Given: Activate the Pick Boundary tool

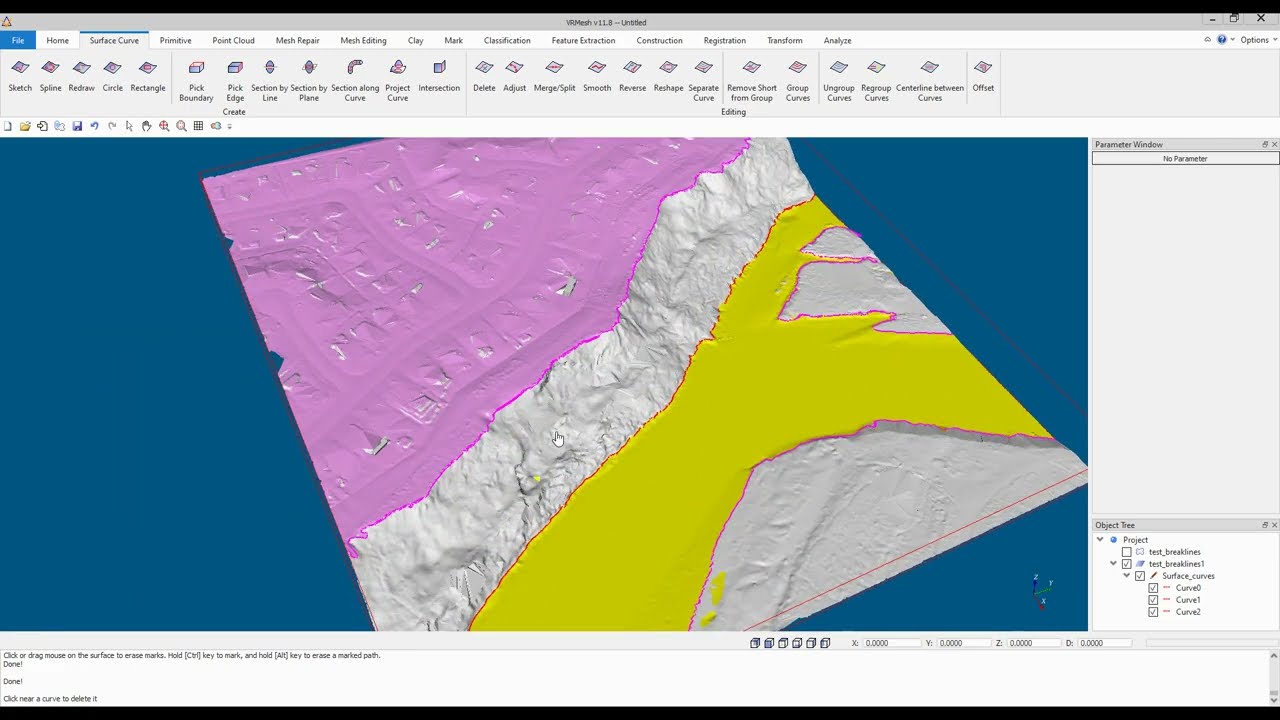Looking at the screenshot, I should 196,80.
